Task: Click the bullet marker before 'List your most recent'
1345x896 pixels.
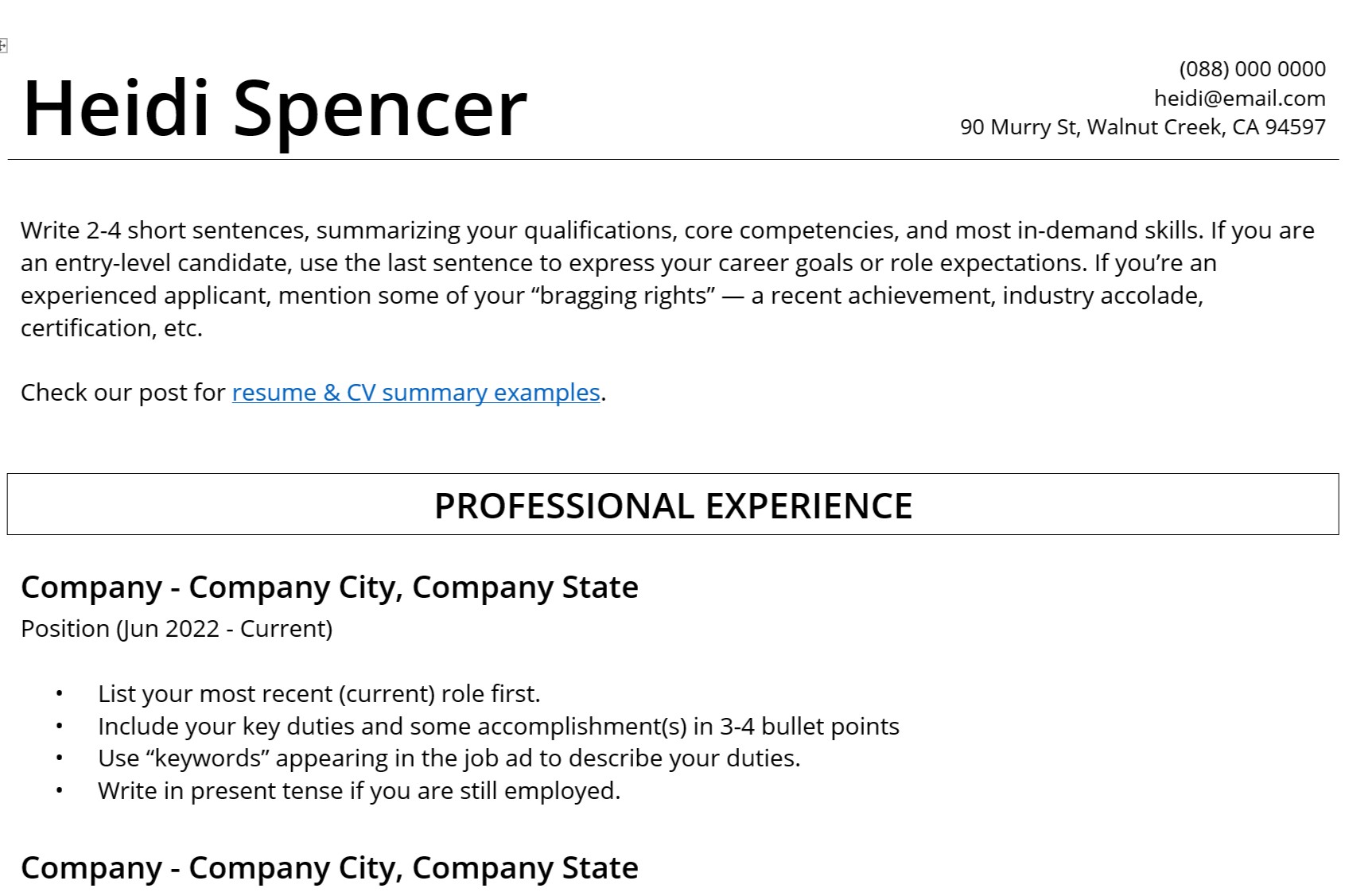Action: tap(60, 694)
